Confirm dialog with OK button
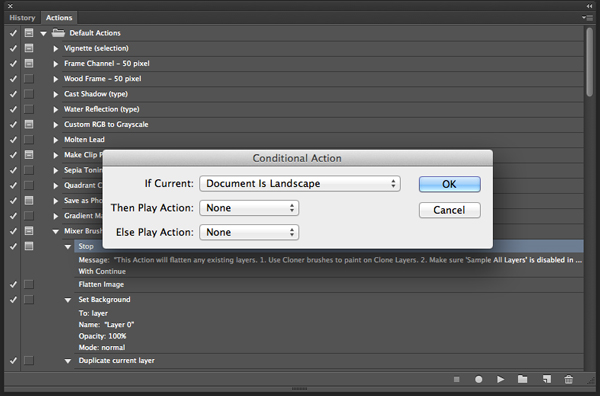The image size is (600, 396). 450,184
